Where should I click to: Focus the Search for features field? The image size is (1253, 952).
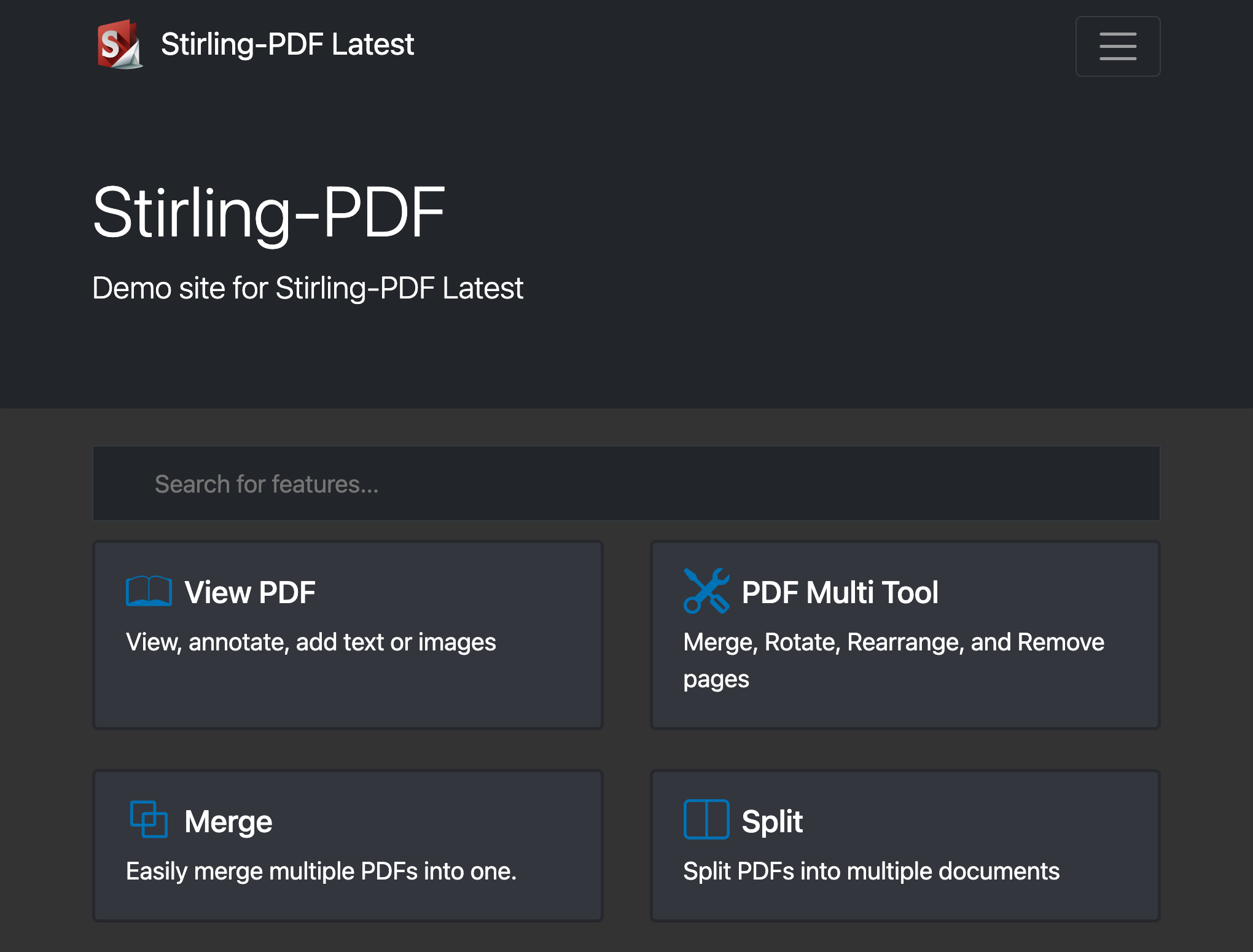626,483
